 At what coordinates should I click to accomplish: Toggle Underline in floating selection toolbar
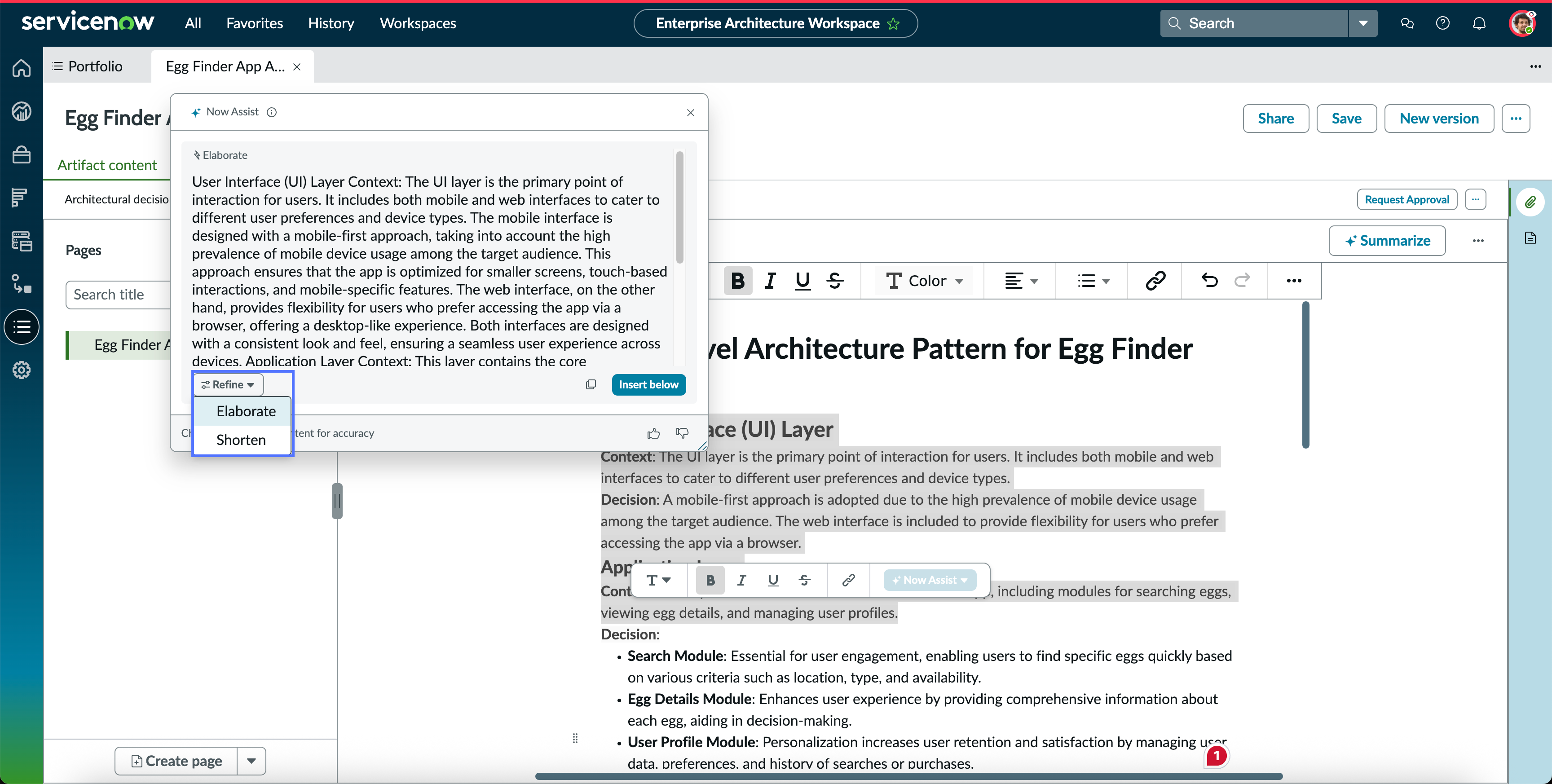coord(773,580)
